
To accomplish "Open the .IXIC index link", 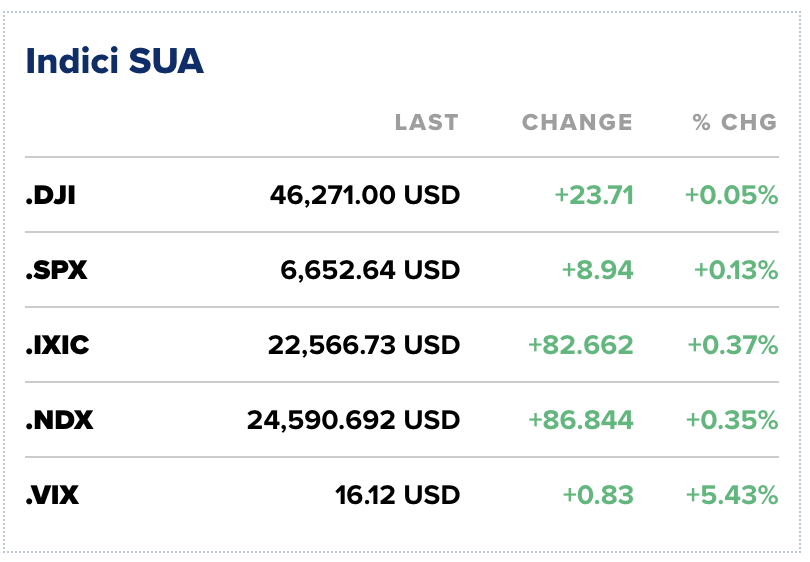I will click(57, 345).
